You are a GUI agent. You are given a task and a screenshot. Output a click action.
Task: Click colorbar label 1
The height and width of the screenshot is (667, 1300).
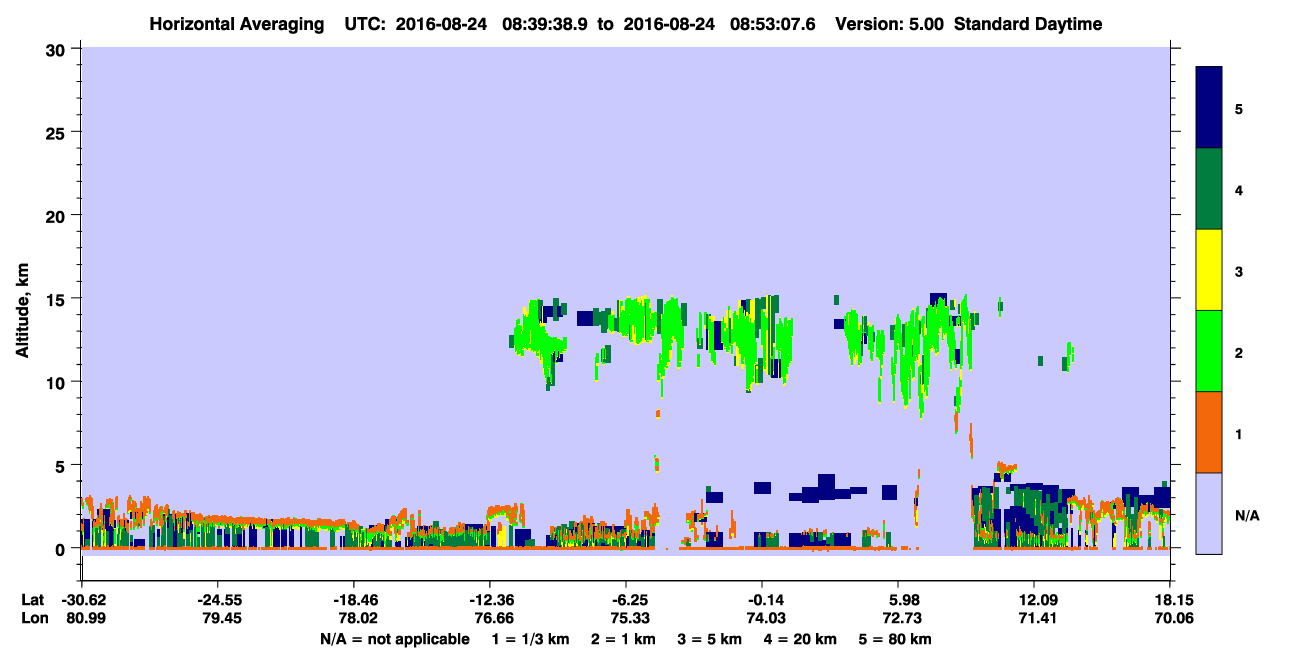(x=1239, y=434)
